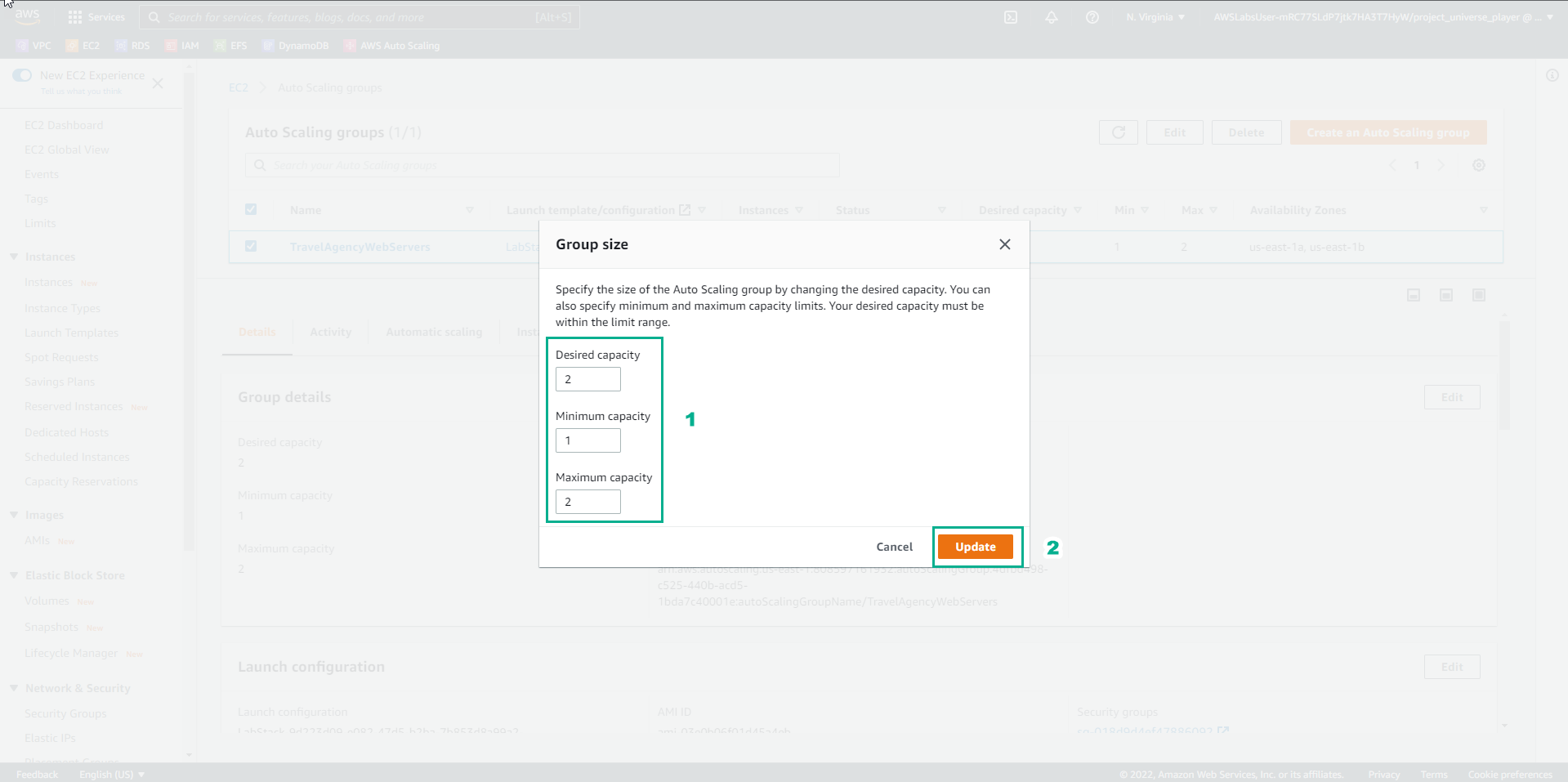The width and height of the screenshot is (1568, 782).
Task: Collapse the Images sidebar section
Action: (14, 515)
